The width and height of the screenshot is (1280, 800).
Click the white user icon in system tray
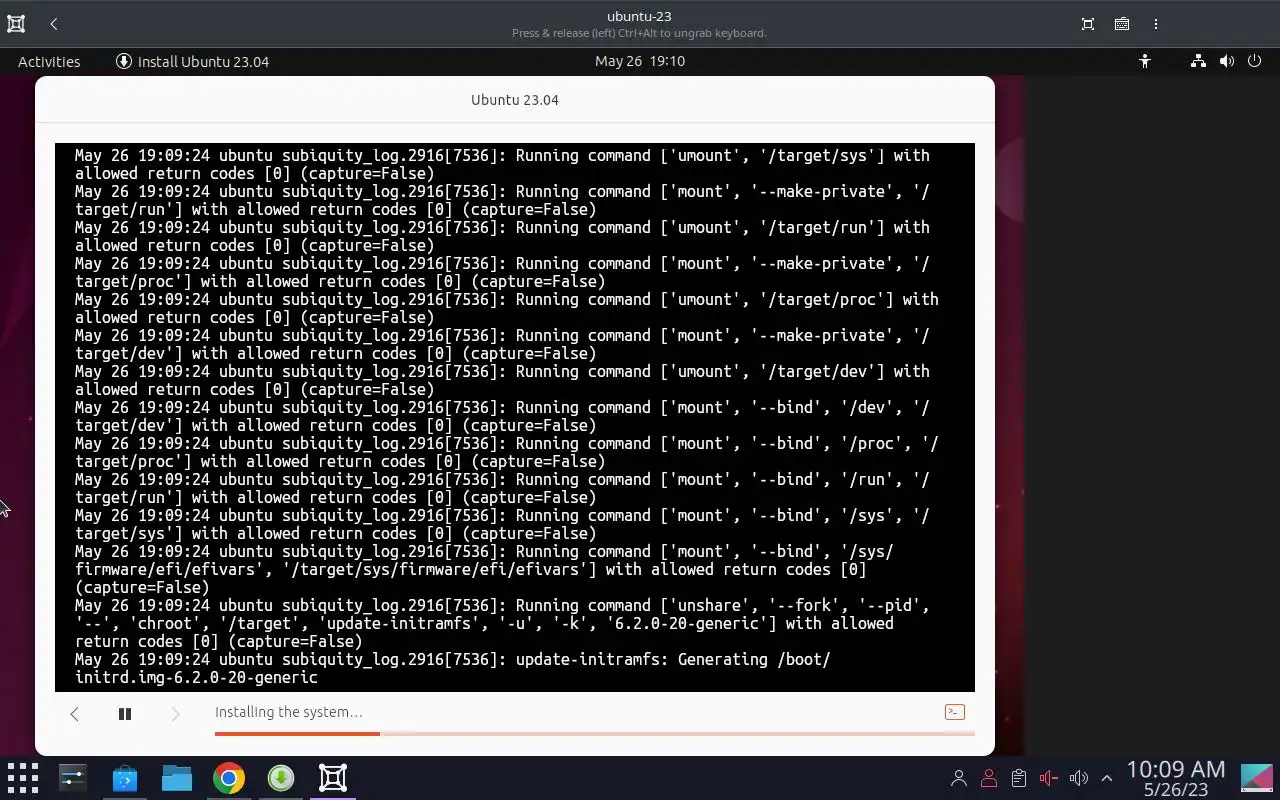959,778
